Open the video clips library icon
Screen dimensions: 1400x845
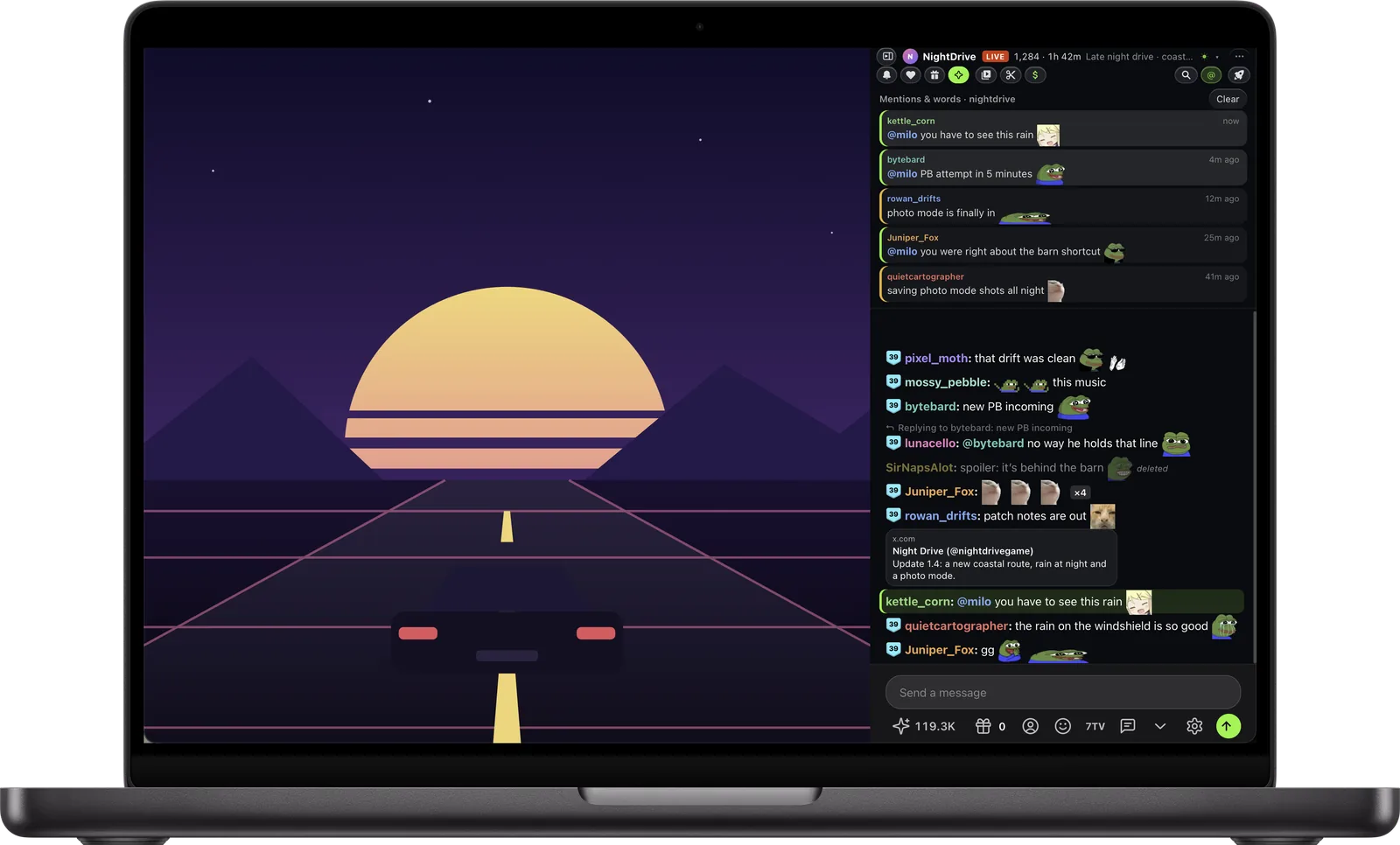[x=986, y=75]
